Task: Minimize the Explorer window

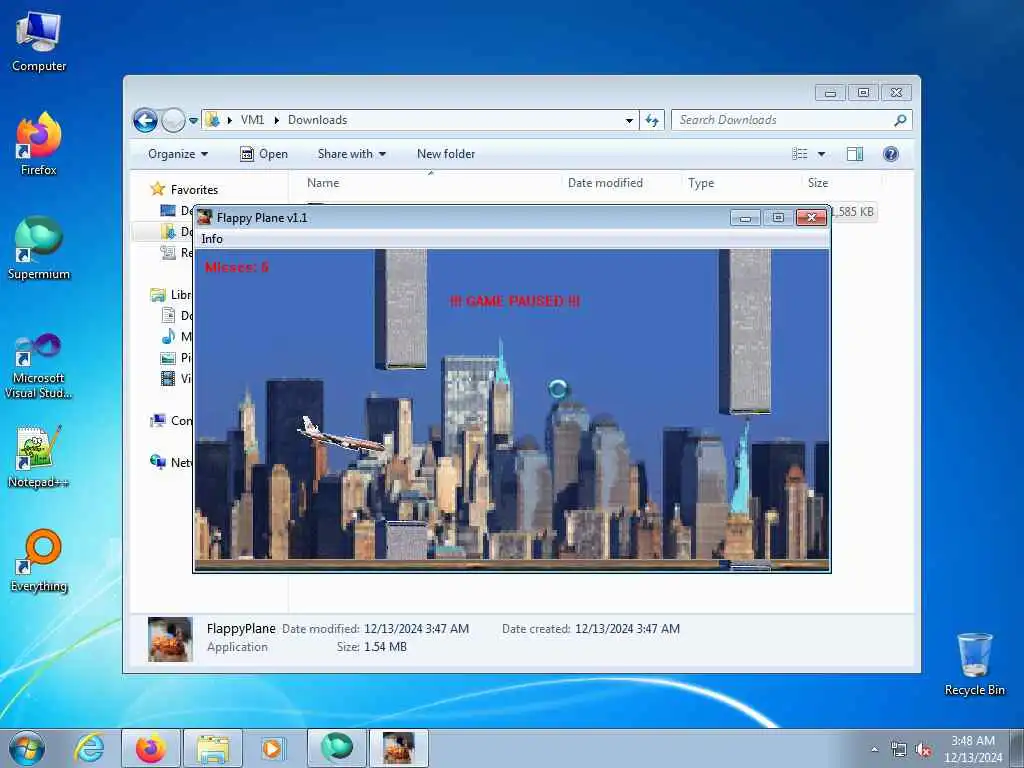Action: coord(830,93)
